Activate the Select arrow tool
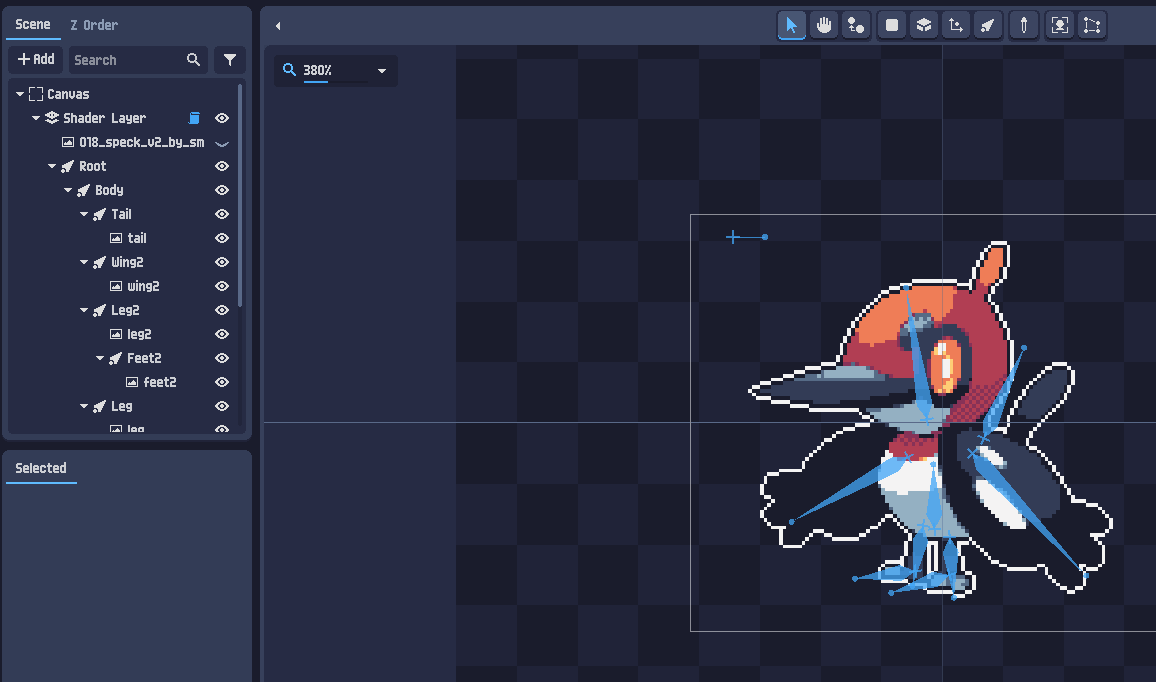This screenshot has width=1156, height=682. pyautogui.click(x=791, y=25)
